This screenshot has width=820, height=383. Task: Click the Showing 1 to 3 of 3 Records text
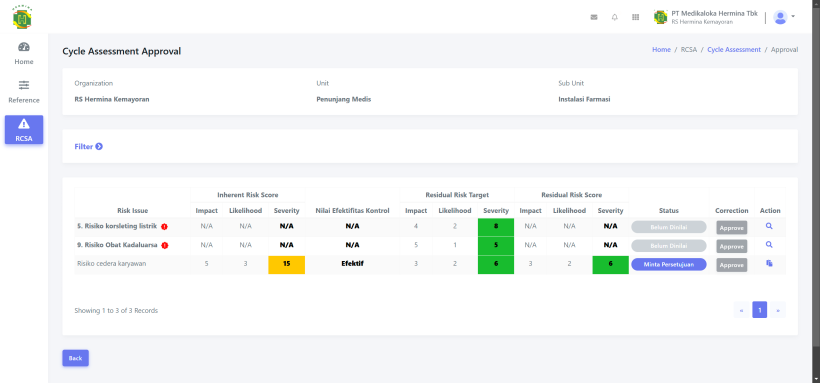tap(116, 311)
